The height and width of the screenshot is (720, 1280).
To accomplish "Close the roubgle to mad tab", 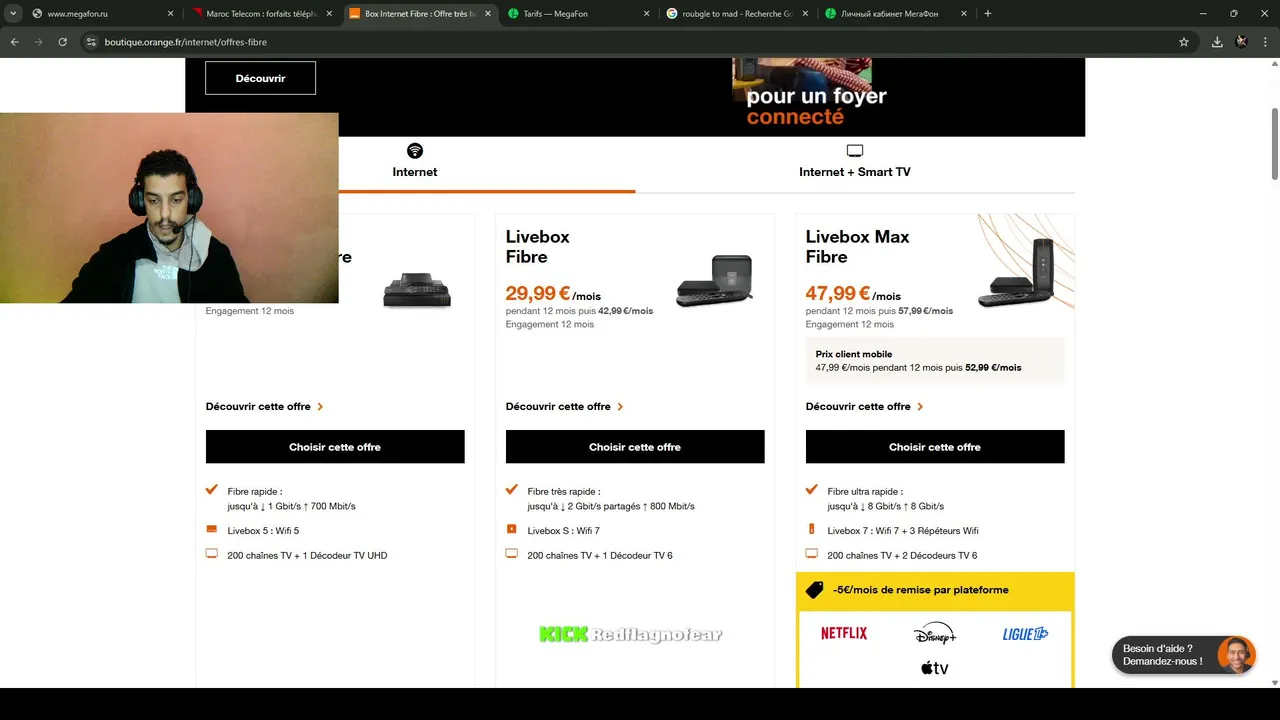I will pyautogui.click(x=805, y=14).
